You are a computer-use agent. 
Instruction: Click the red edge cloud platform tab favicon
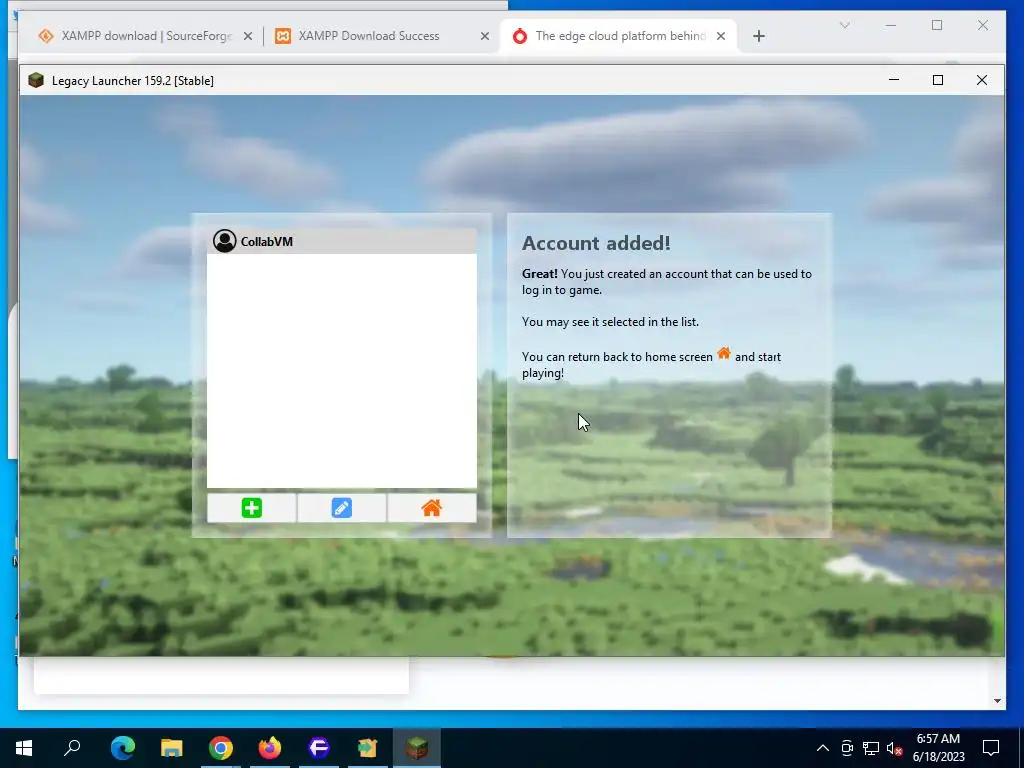coord(520,36)
